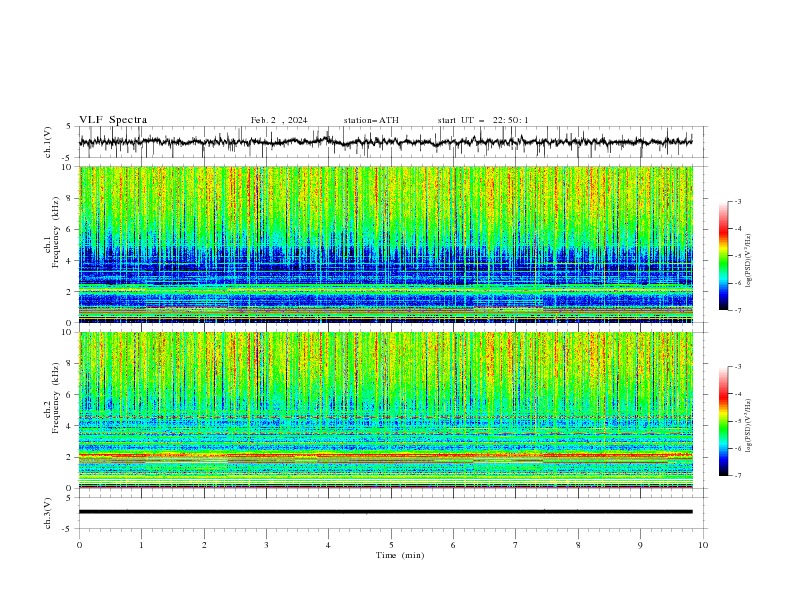Click the "-3" tick on ch.1 color bar
Screen dimensions: 792x612
tap(738, 201)
